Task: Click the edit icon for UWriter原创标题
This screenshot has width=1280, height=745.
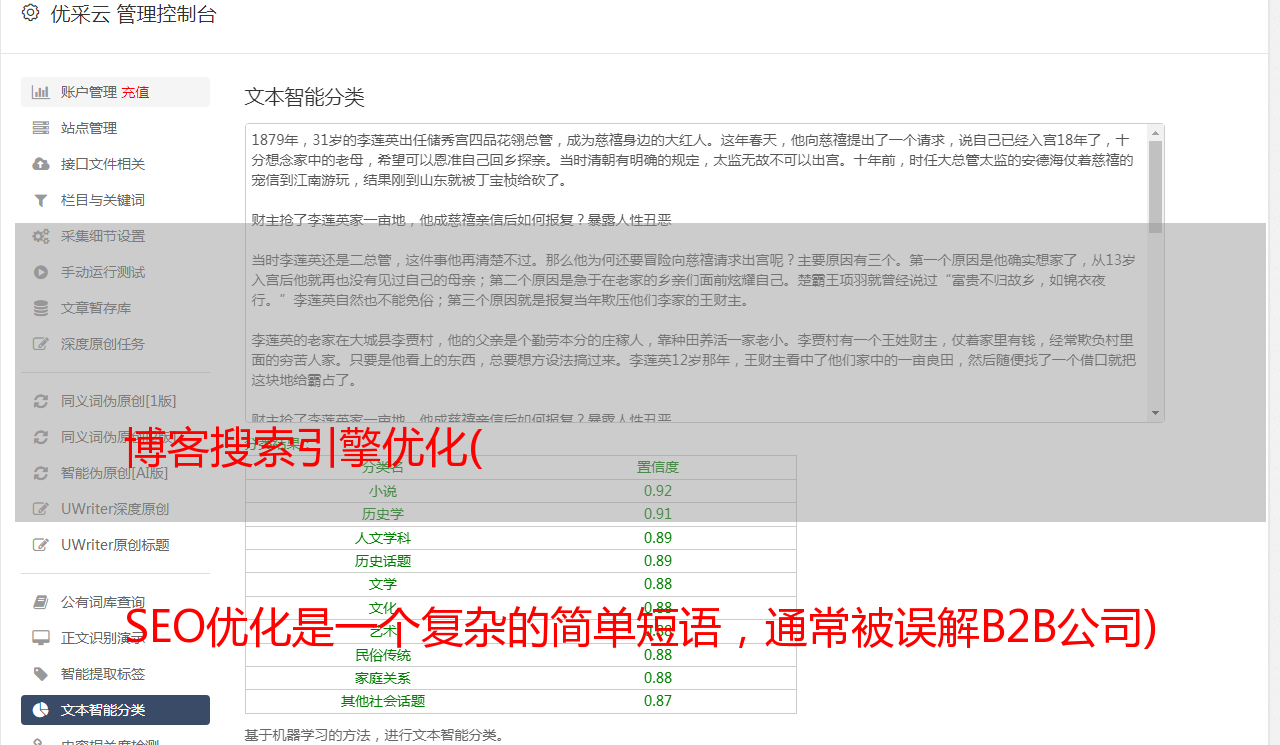Action: click(x=41, y=545)
